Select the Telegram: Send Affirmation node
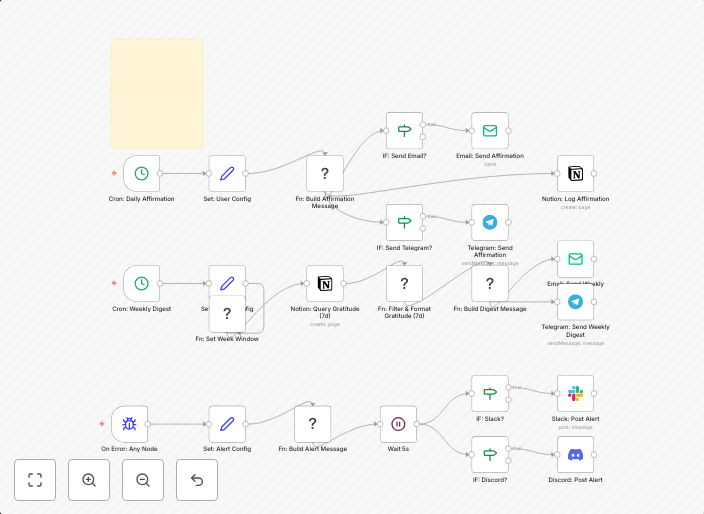This screenshot has width=704, height=514. (490, 223)
